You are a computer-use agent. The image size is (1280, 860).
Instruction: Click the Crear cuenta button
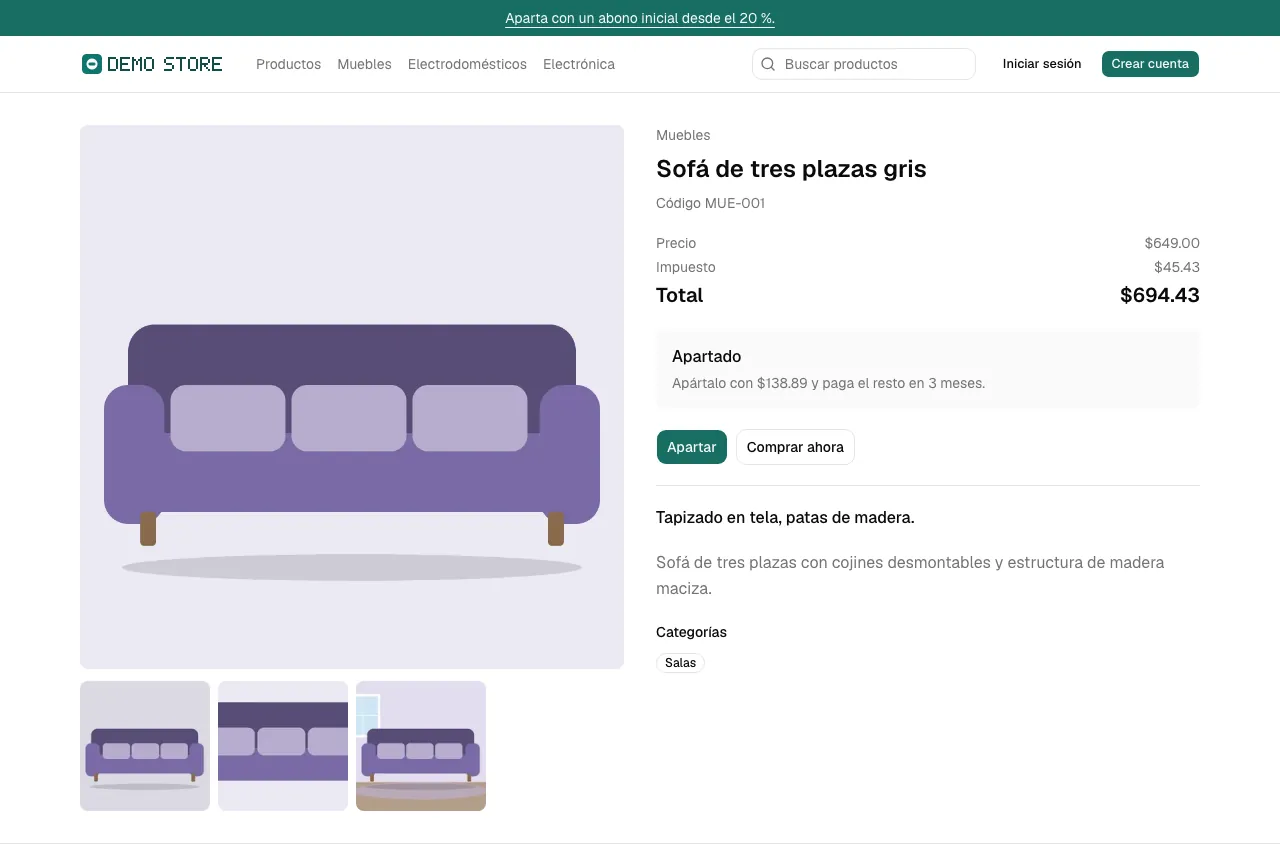click(x=1150, y=64)
